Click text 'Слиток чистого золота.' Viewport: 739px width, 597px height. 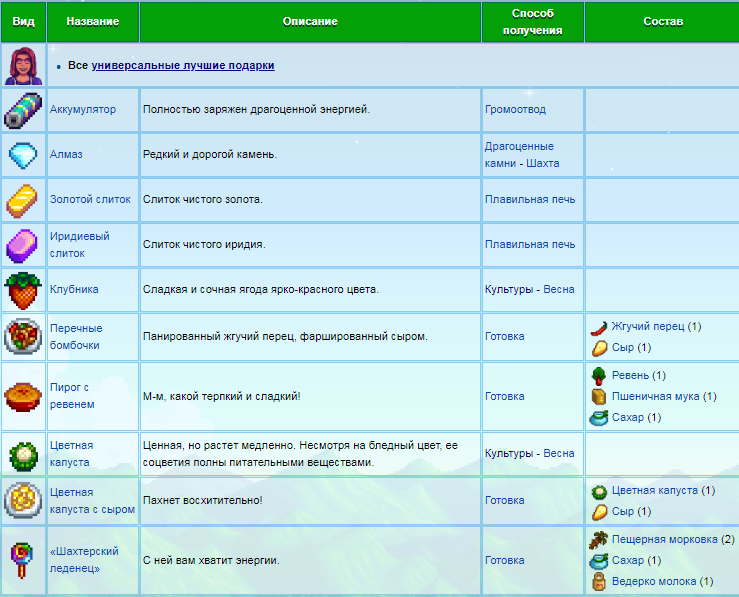(203, 199)
